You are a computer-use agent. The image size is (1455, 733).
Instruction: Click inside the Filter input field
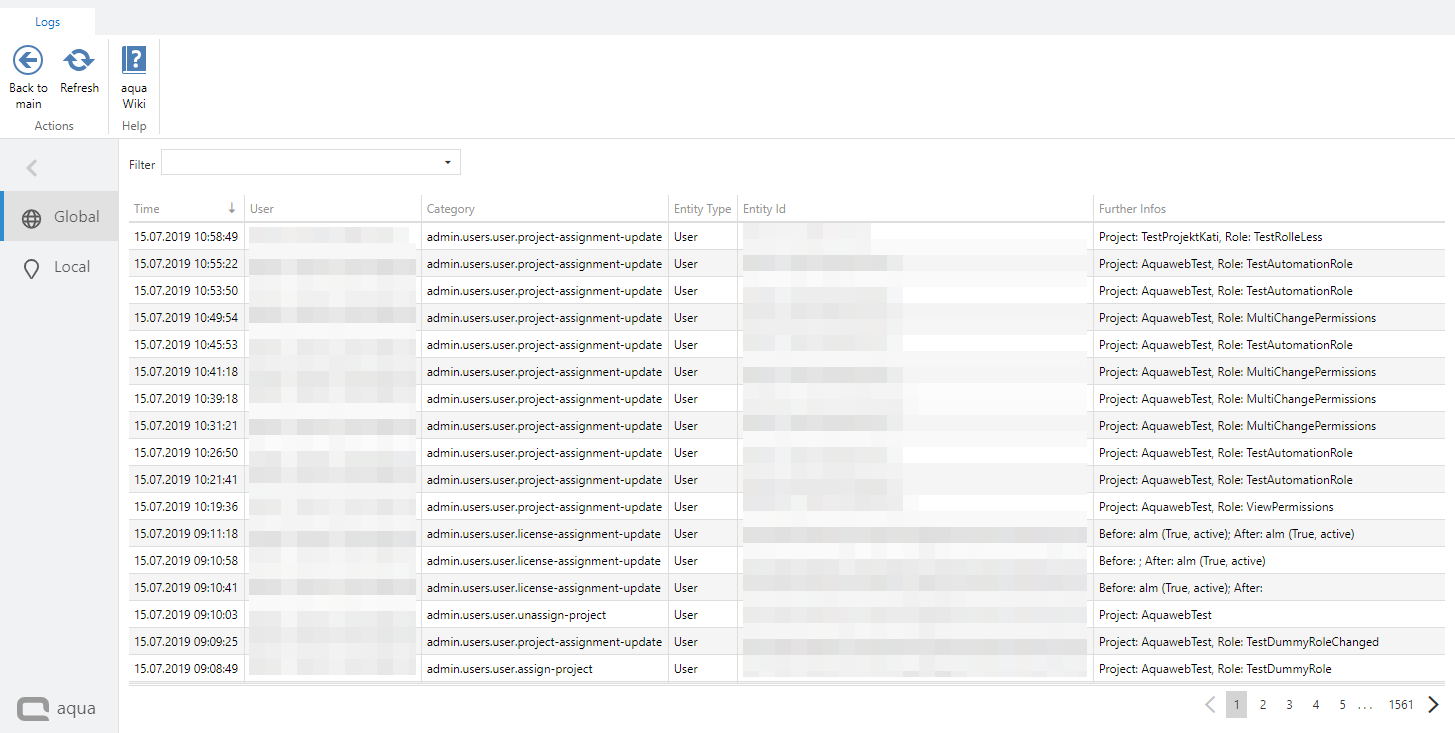pyautogui.click(x=300, y=163)
